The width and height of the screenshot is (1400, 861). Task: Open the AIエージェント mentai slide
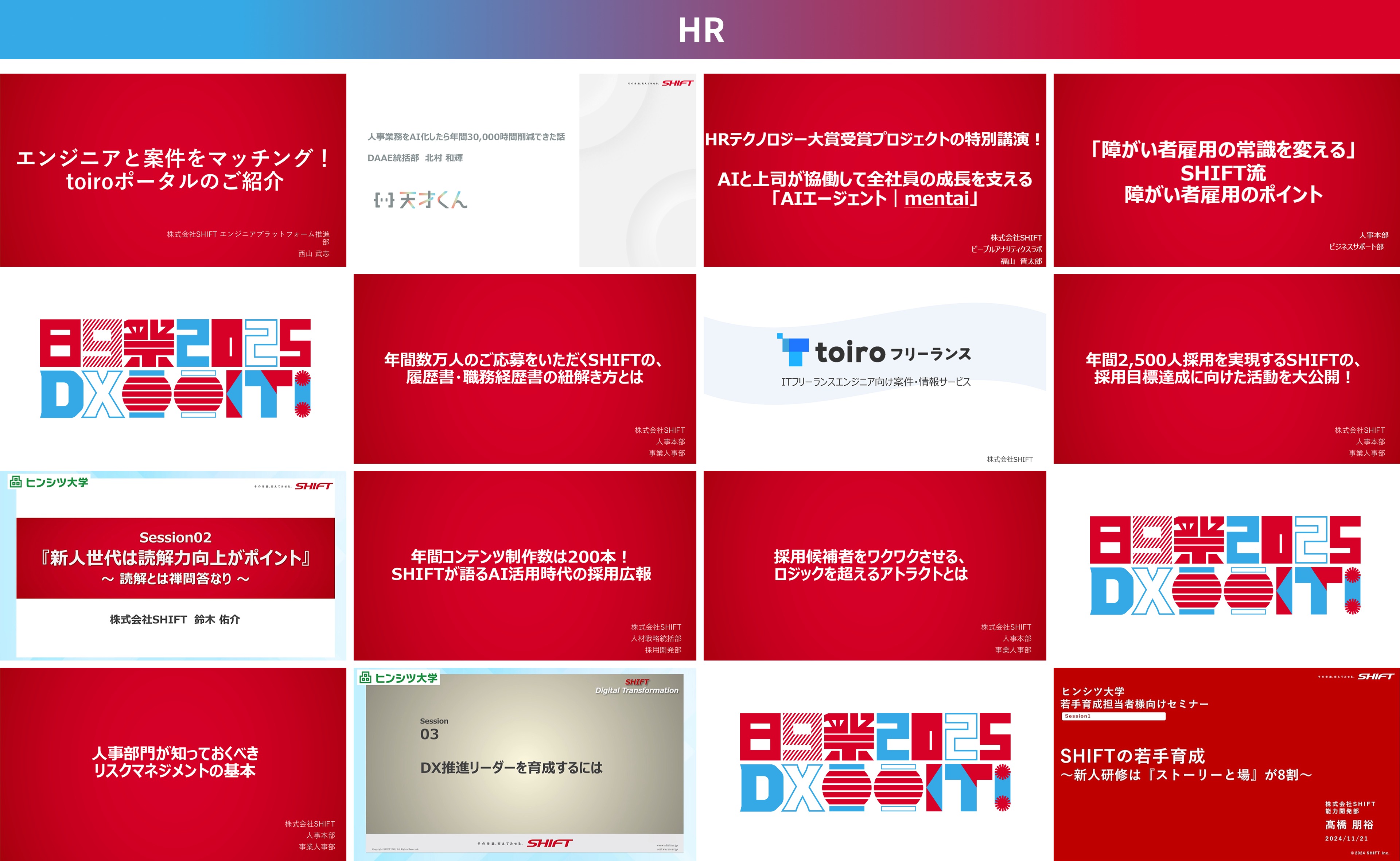point(874,170)
